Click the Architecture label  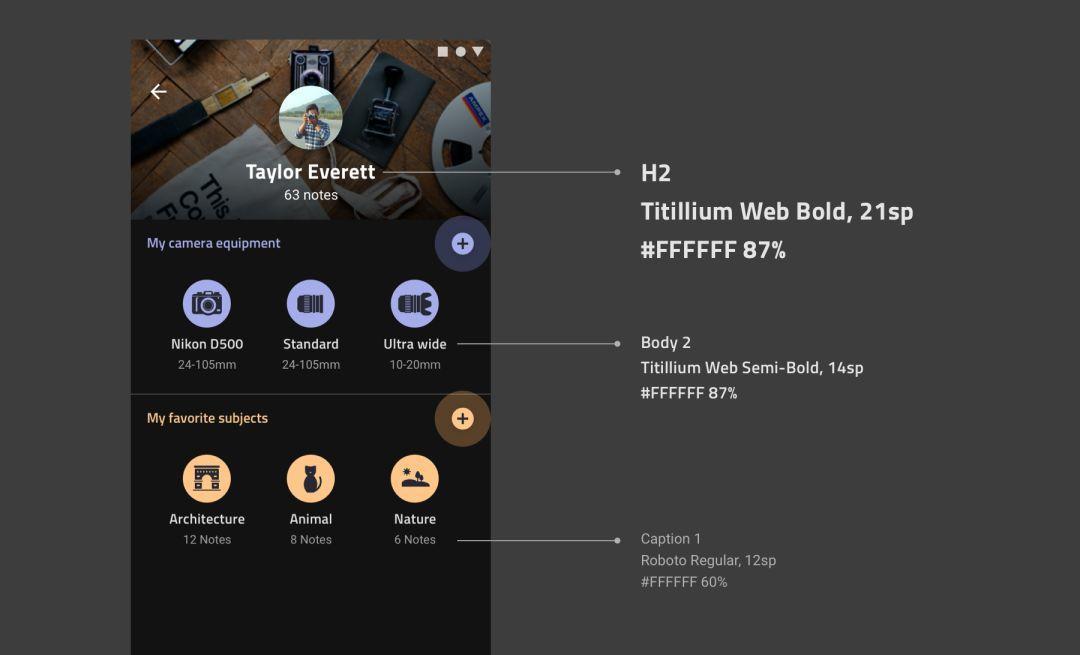(207, 519)
